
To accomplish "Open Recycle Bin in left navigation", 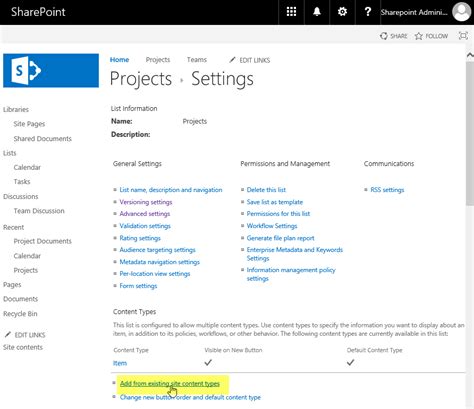I will click(20, 314).
